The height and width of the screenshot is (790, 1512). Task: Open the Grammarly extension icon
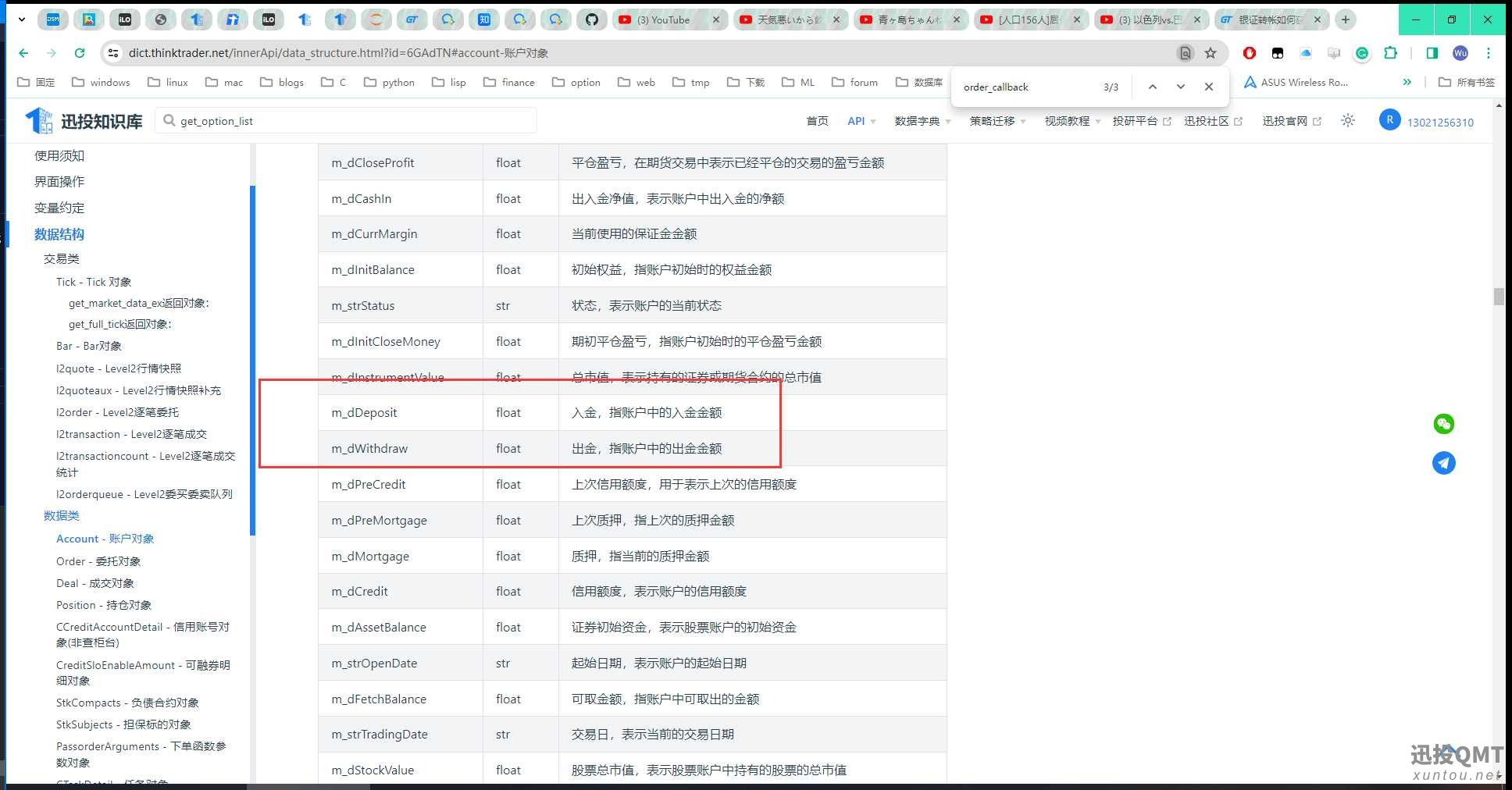pos(1362,53)
